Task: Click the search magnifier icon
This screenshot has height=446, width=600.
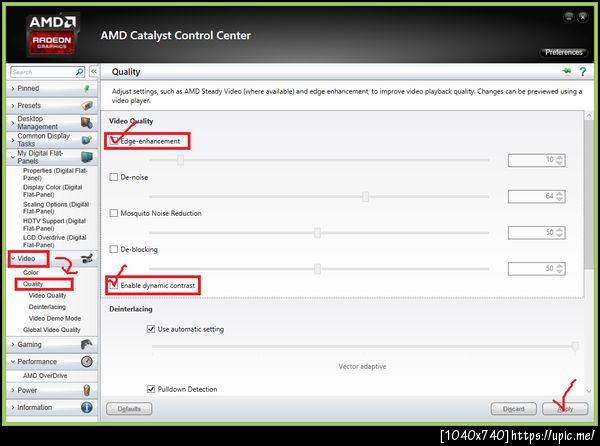Action: pos(80,72)
